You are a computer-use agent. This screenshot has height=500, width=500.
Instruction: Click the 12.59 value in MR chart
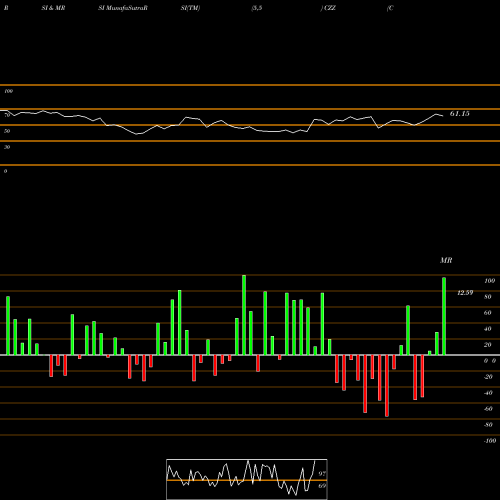[x=465, y=293]
